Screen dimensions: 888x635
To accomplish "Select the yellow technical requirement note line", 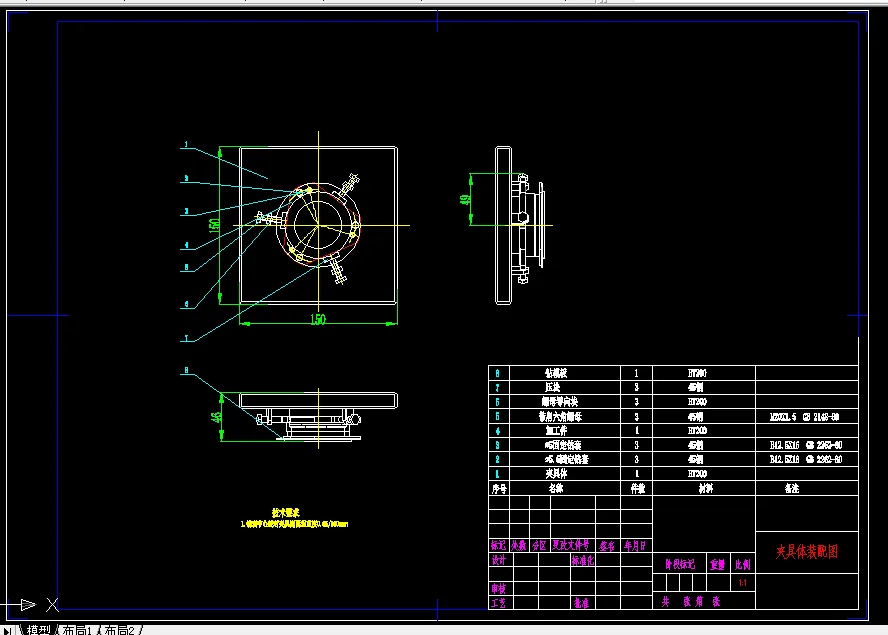I will click(x=294, y=525).
